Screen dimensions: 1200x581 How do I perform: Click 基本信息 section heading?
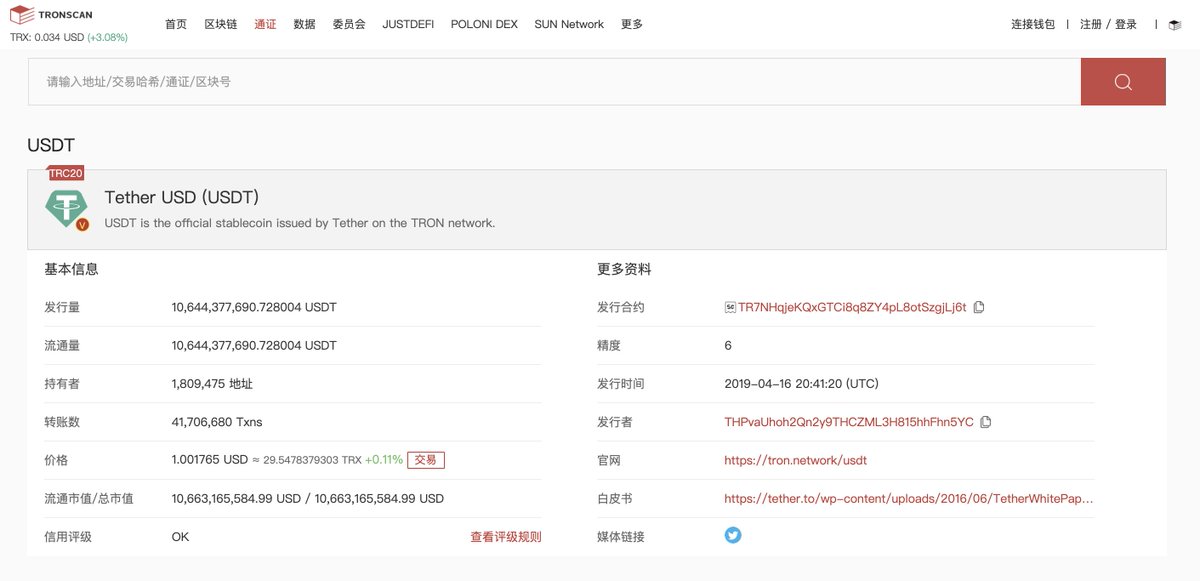tap(71, 269)
